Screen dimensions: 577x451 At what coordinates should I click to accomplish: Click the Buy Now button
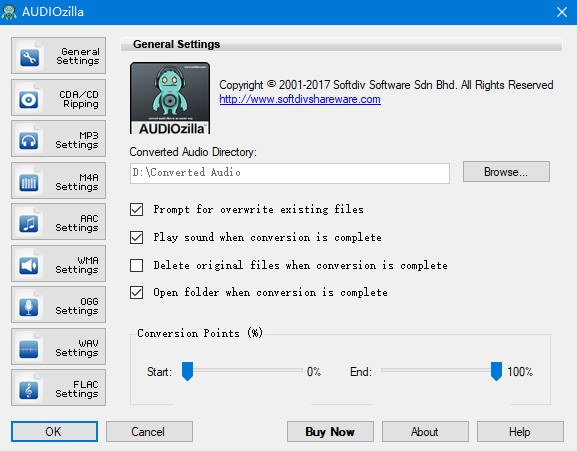(330, 432)
